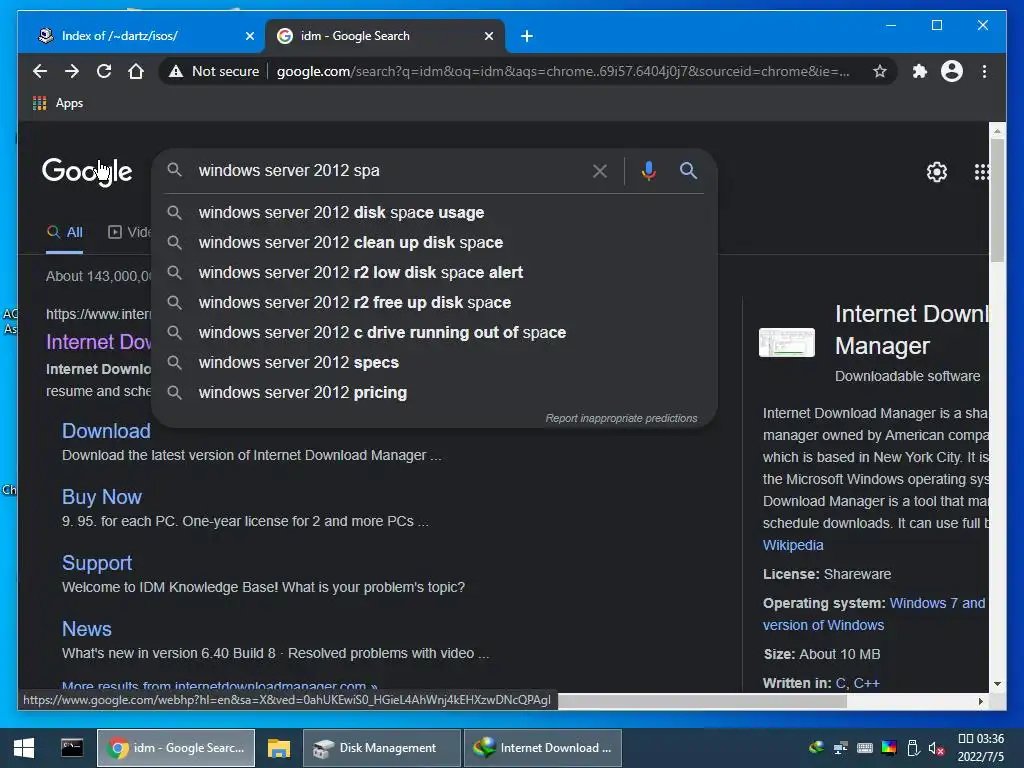
Task: Switch to Disk Management window
Action: (381, 748)
